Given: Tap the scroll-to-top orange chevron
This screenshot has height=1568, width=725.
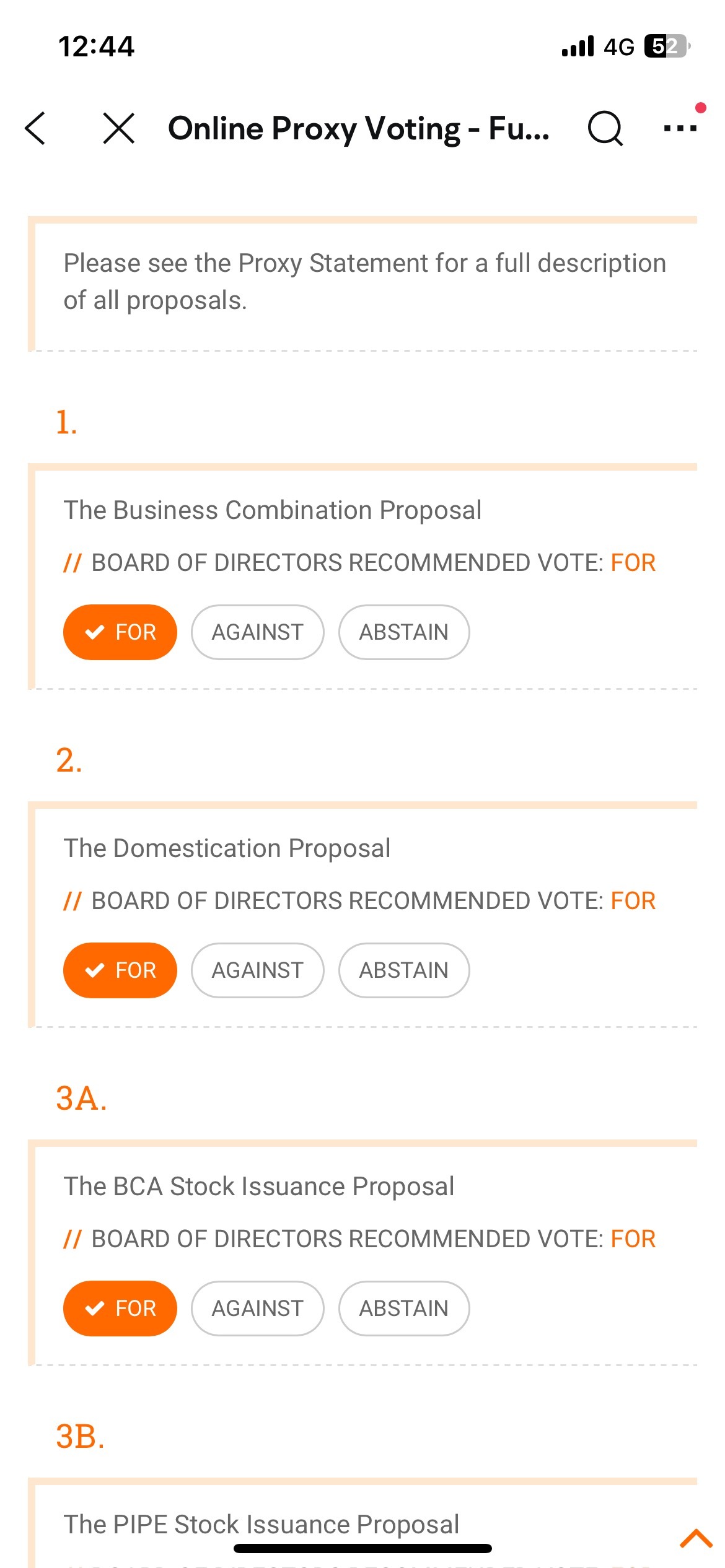Looking at the screenshot, I should pyautogui.click(x=696, y=1538).
